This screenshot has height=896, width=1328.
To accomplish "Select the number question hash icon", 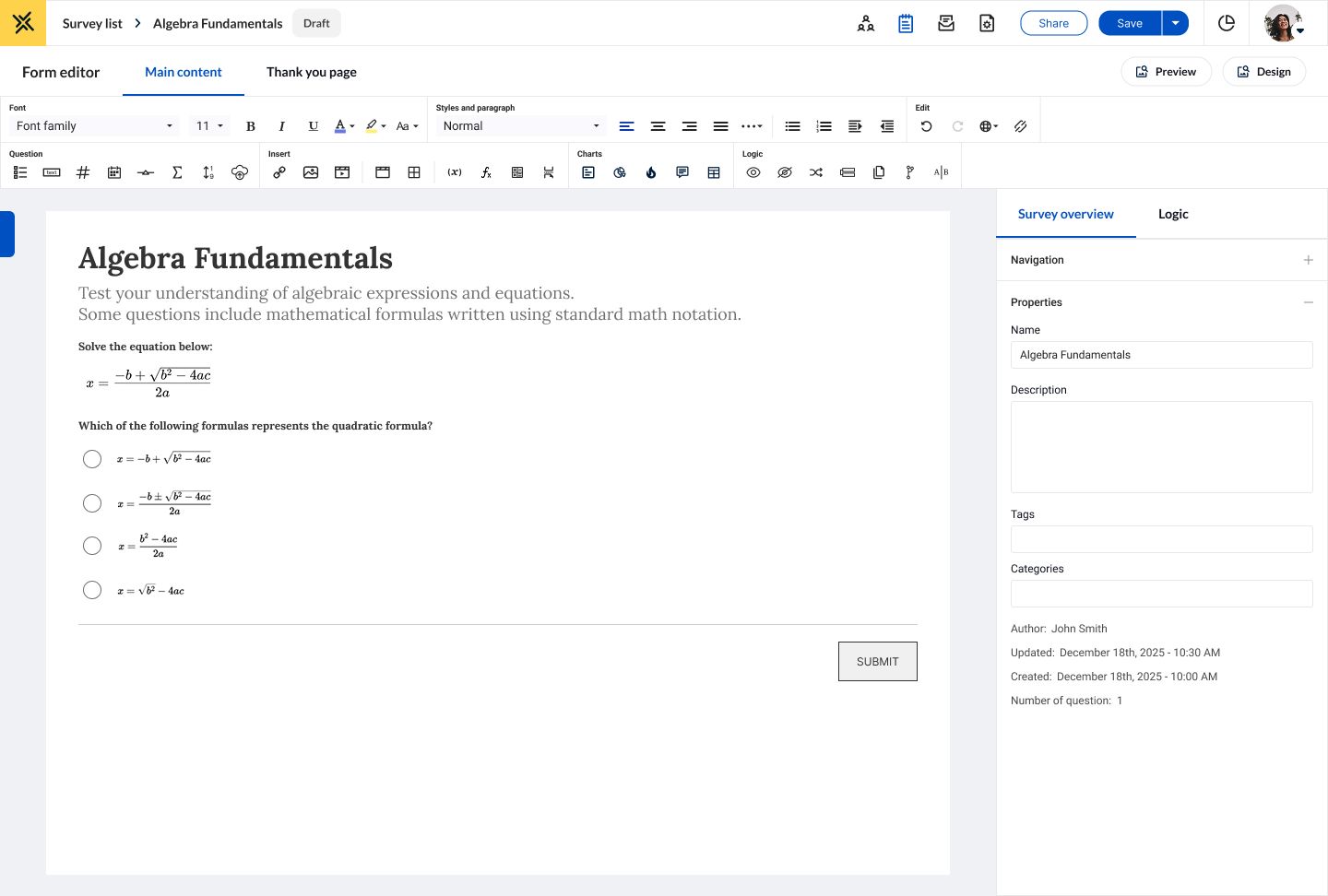I will (83, 172).
